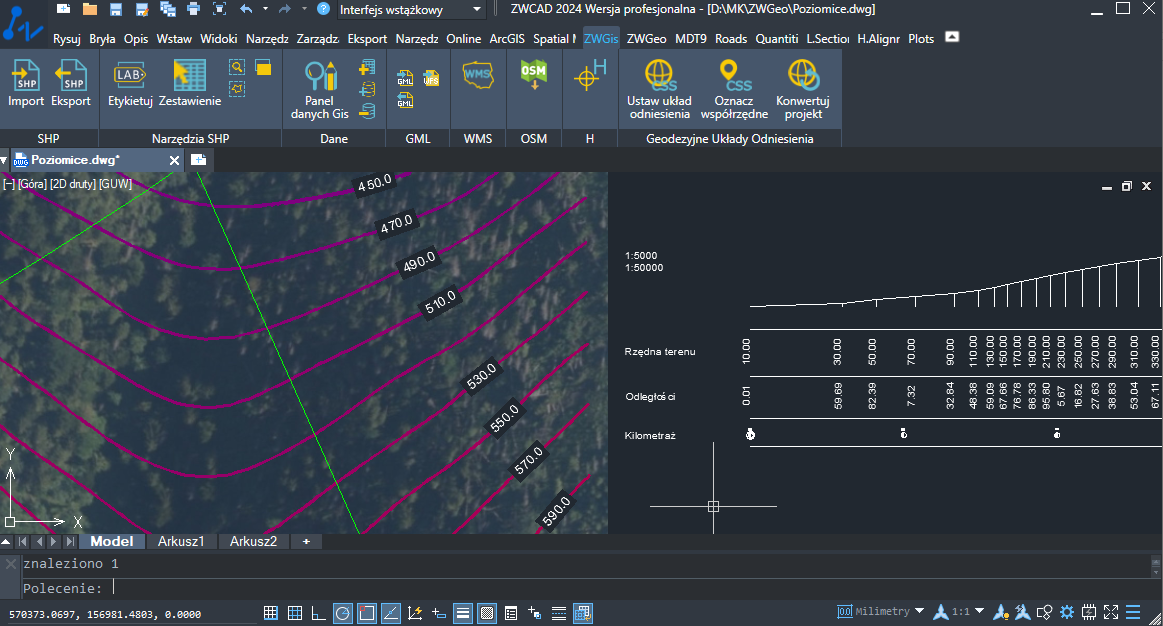Switch to the Arkusz1 layout tab
1163x626 pixels.
coord(180,541)
